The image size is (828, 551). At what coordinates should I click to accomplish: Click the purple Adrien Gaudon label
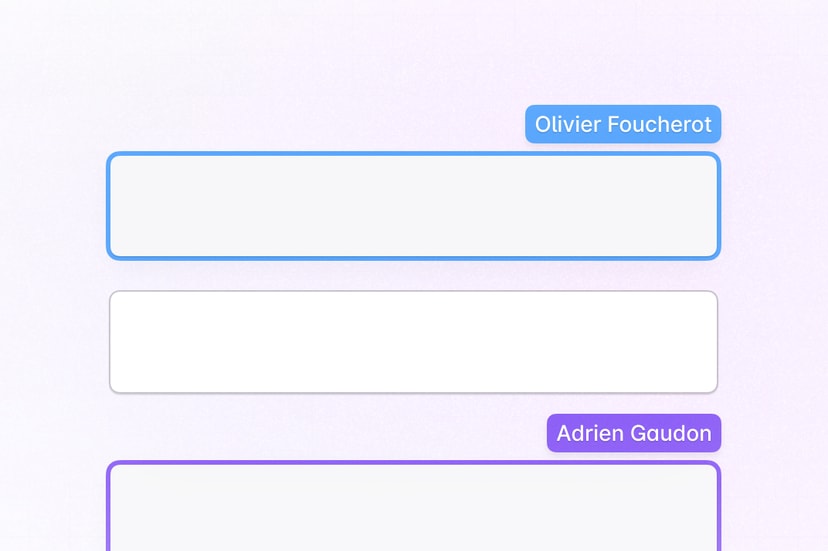pos(633,433)
